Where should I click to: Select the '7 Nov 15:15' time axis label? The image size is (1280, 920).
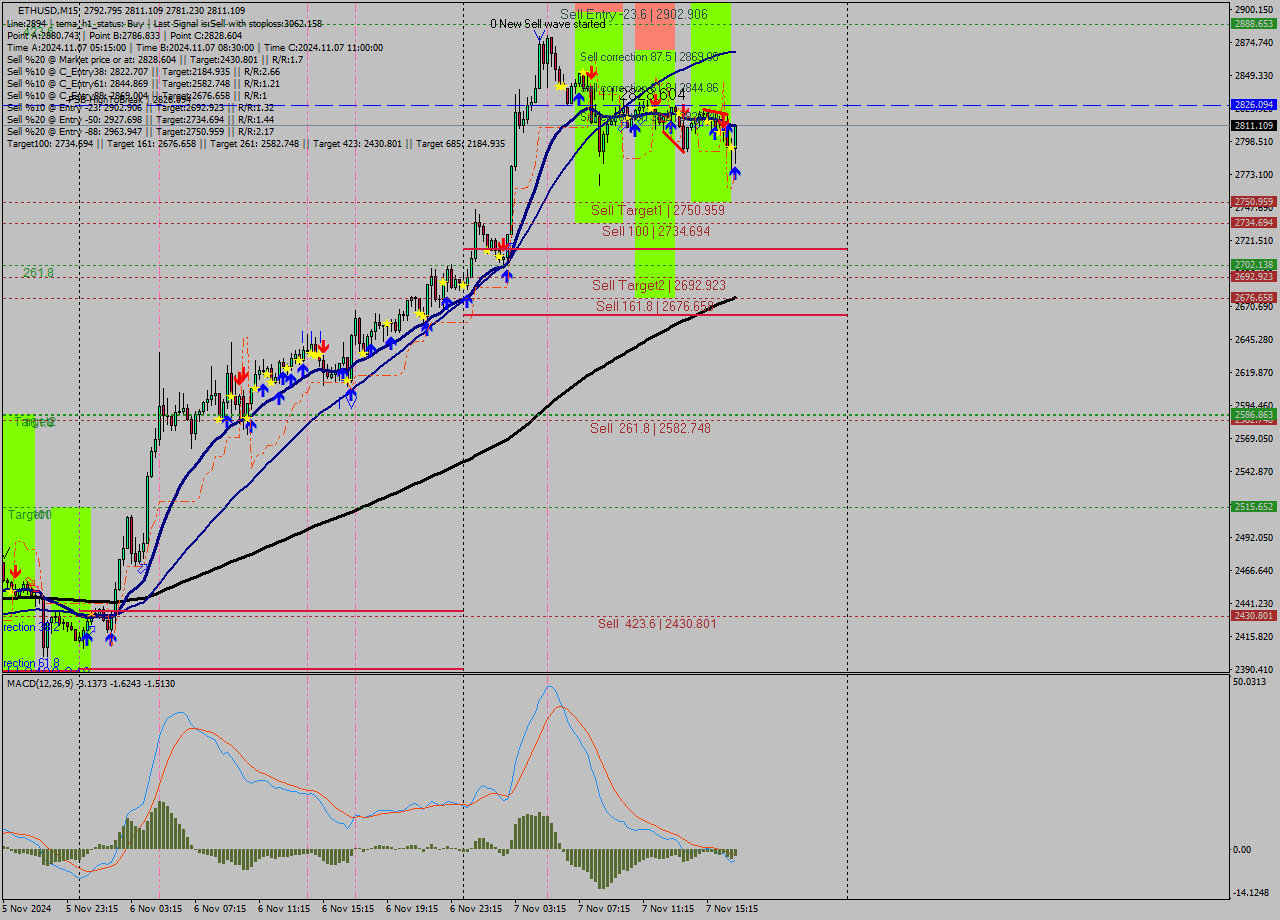pos(732,909)
